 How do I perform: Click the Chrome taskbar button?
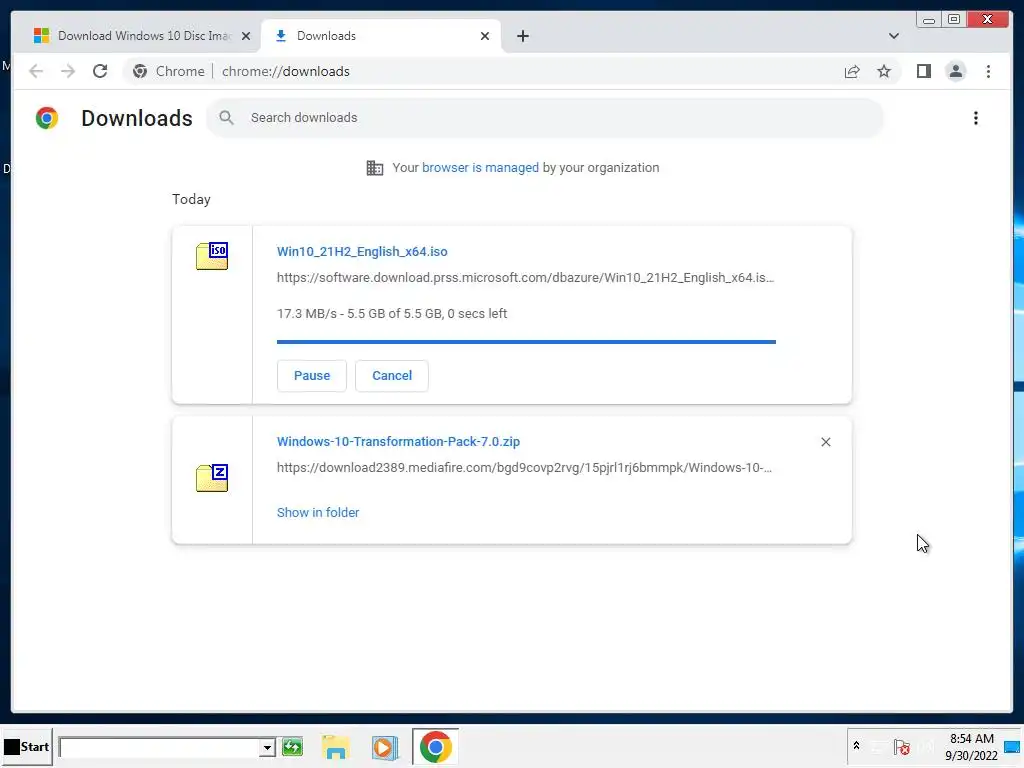coord(436,746)
